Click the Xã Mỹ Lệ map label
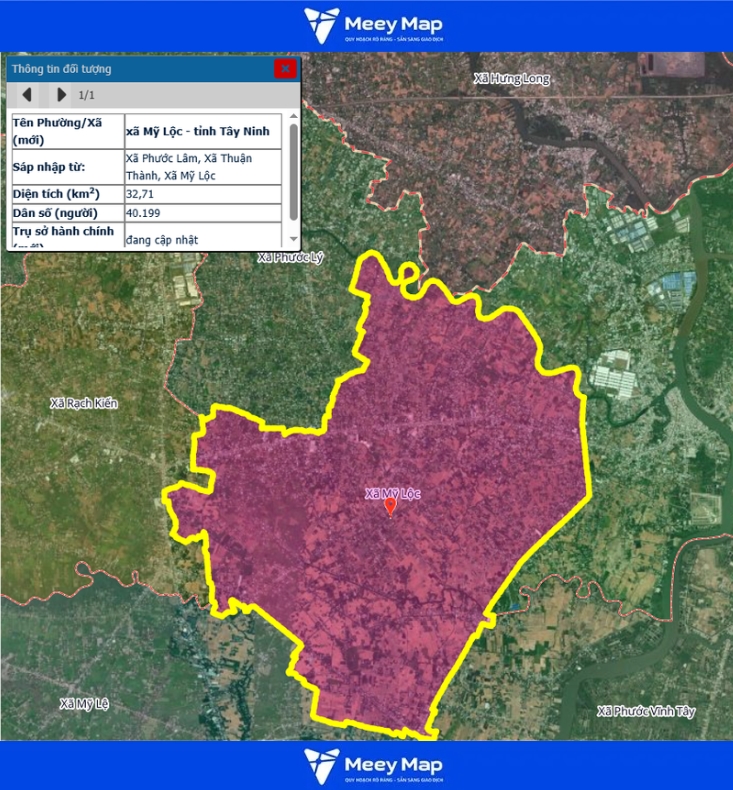 (84, 704)
